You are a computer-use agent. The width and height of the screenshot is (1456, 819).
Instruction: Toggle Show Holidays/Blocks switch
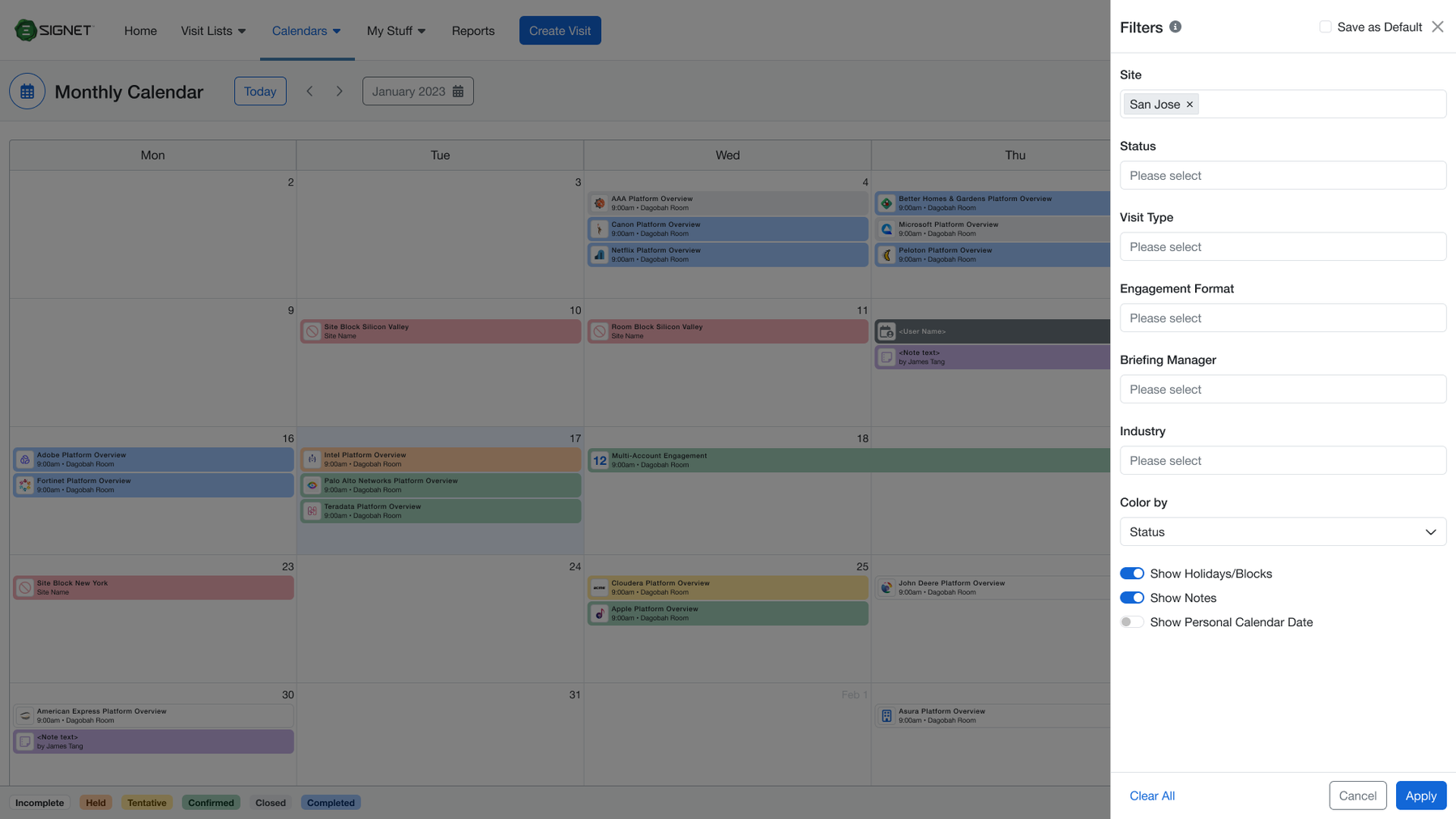click(x=1132, y=574)
